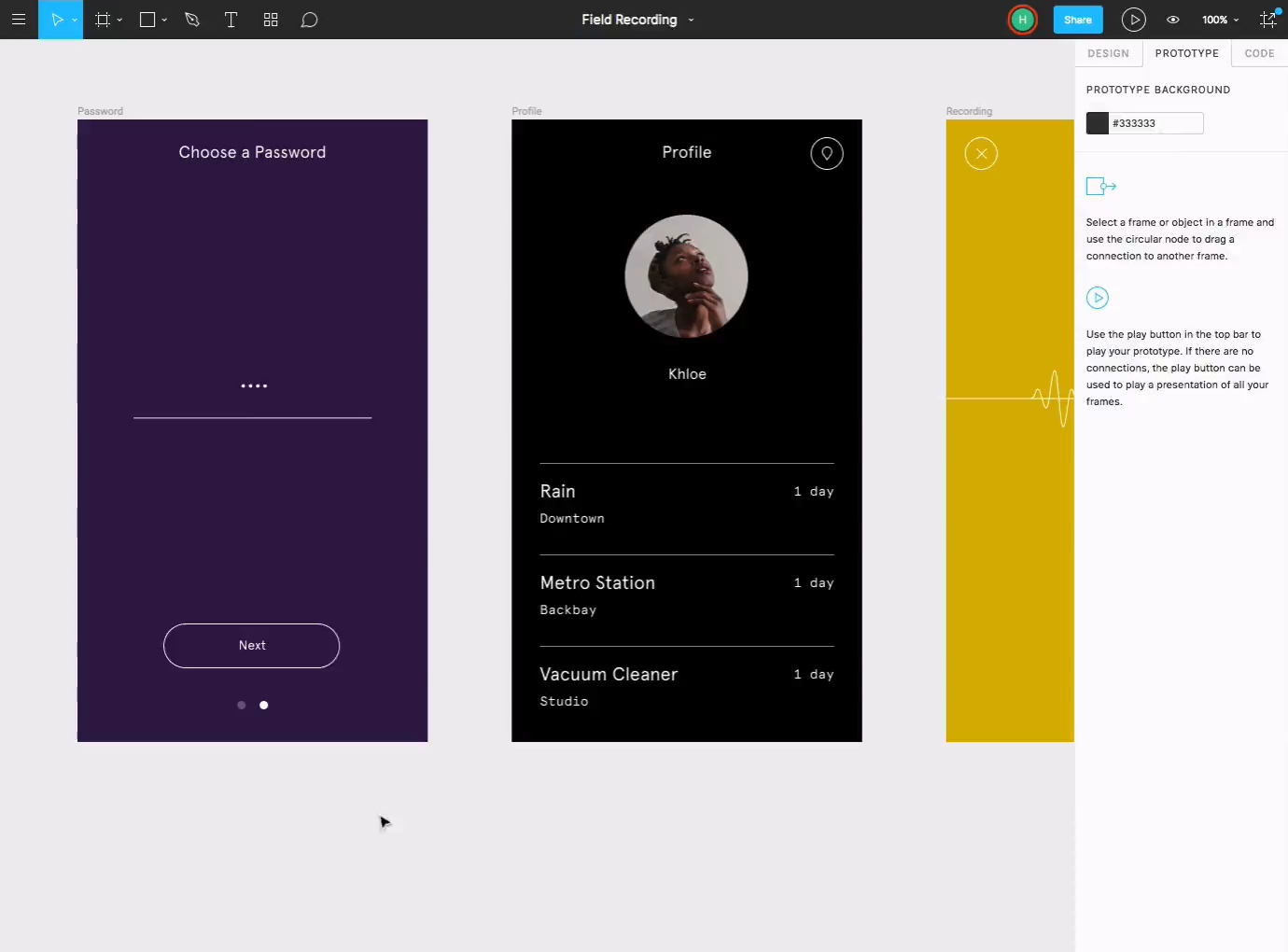Click the prototype background color swatch
This screenshot has height=952, width=1288.
pyautogui.click(x=1098, y=123)
